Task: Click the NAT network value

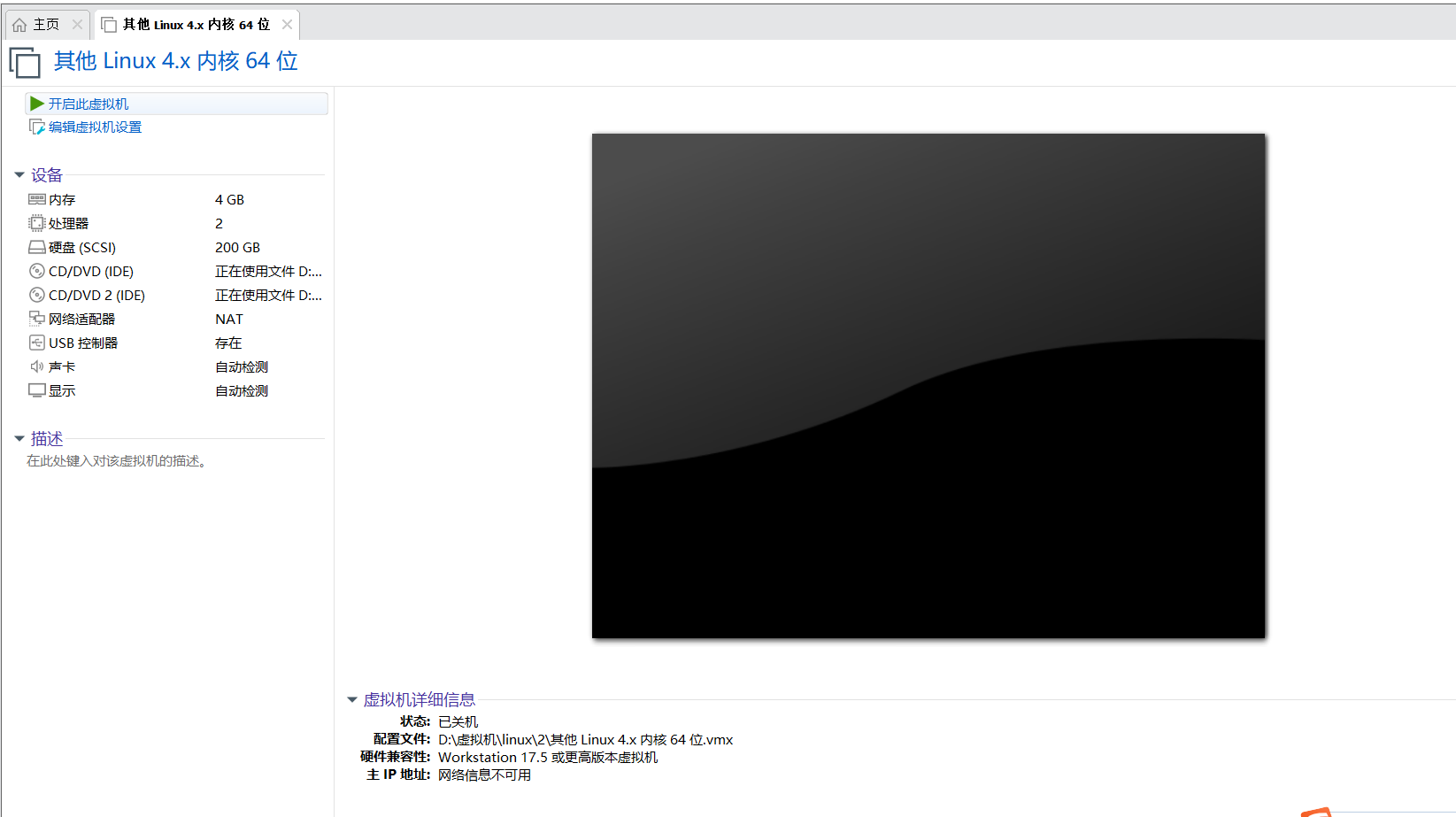Action: (x=228, y=320)
